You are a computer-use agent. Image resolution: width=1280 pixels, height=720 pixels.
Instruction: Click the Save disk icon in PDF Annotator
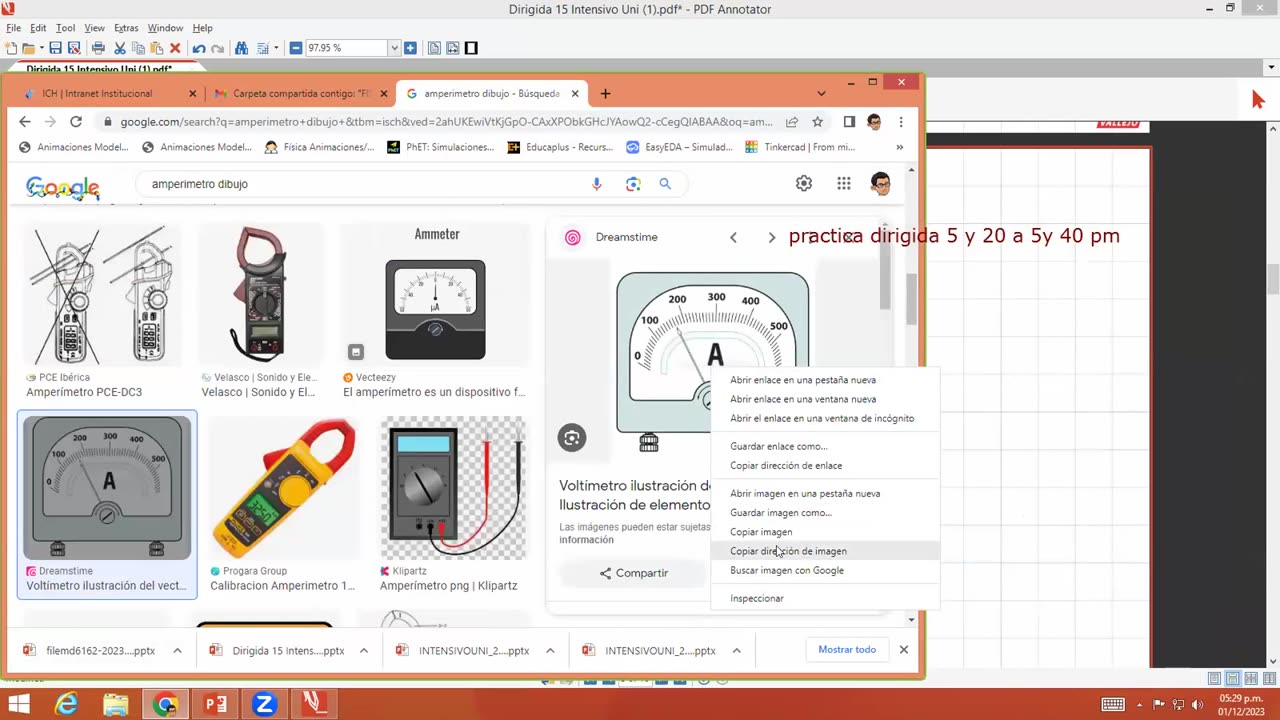click(x=56, y=48)
